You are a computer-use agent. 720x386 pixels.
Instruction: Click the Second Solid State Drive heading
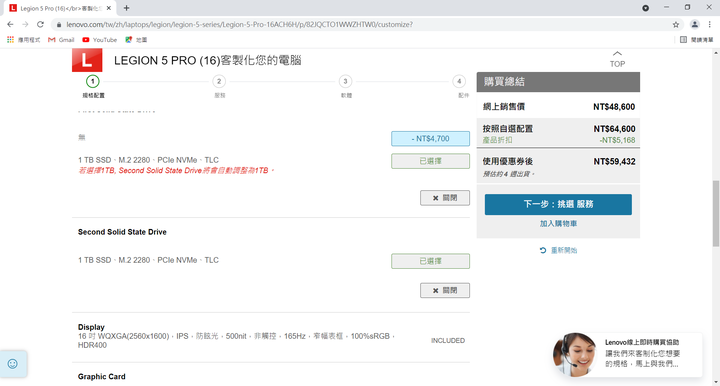point(122,232)
